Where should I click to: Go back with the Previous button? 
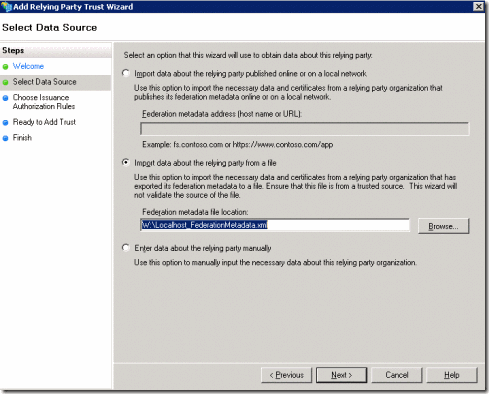tap(287, 375)
